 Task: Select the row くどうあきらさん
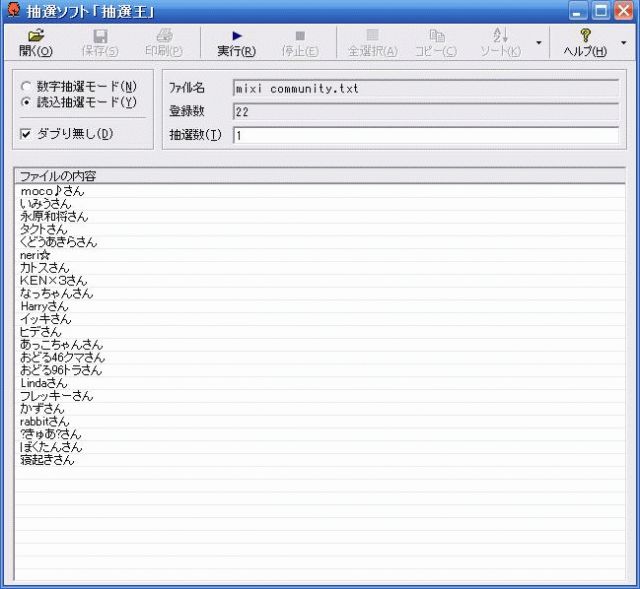[x=320, y=242]
